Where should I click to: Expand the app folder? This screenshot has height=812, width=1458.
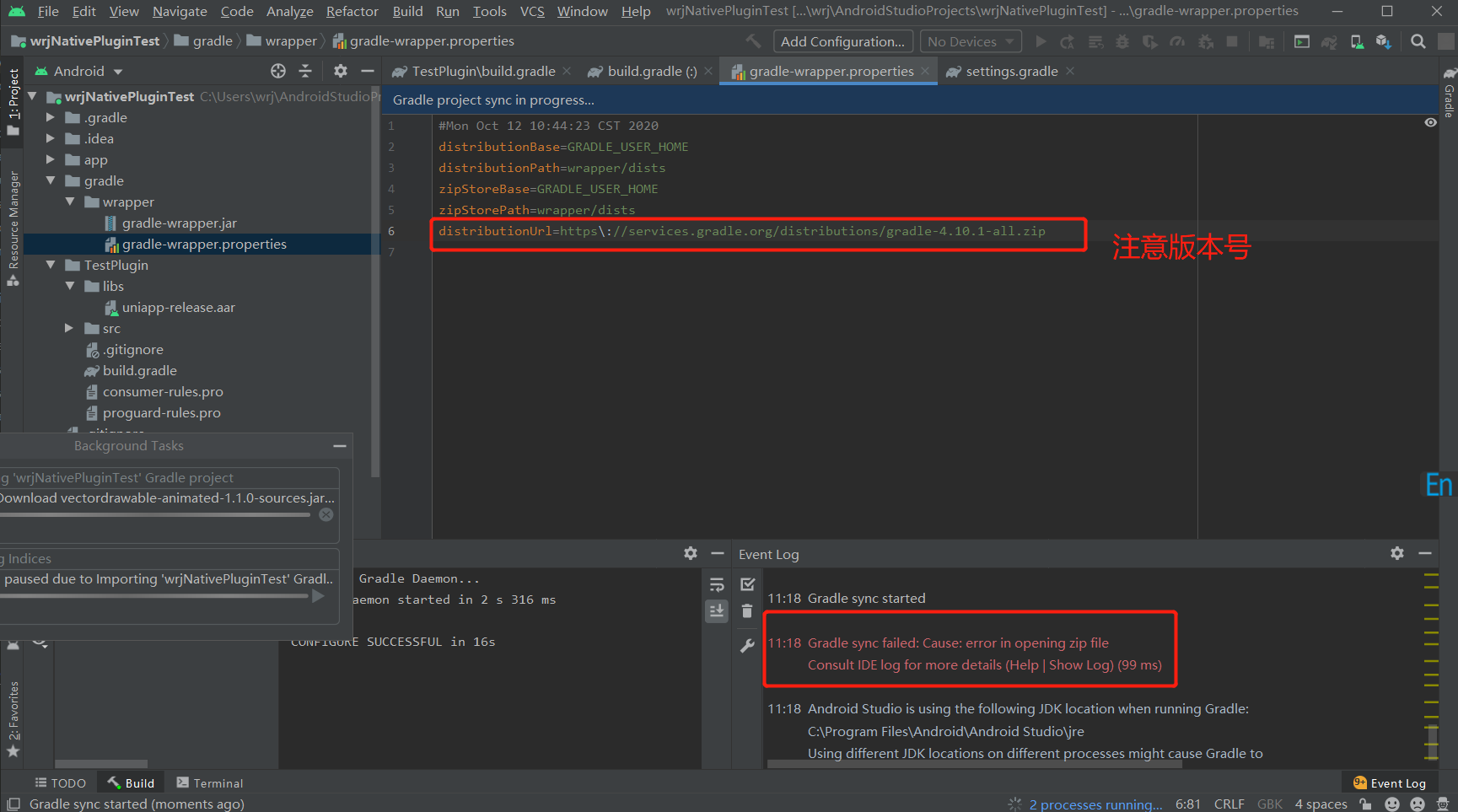click(51, 159)
